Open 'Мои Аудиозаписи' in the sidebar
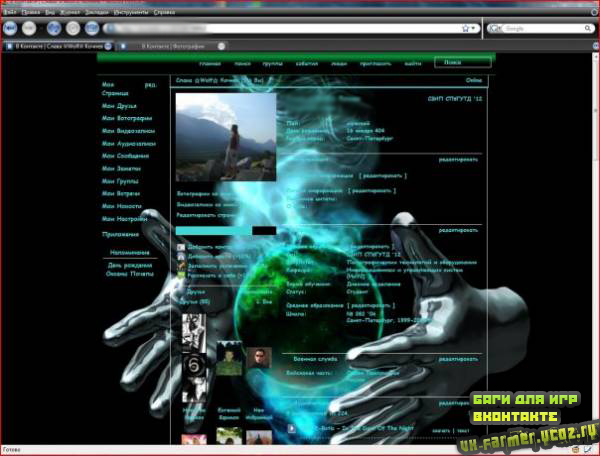Viewport: 600px width, 456px height. point(129,144)
